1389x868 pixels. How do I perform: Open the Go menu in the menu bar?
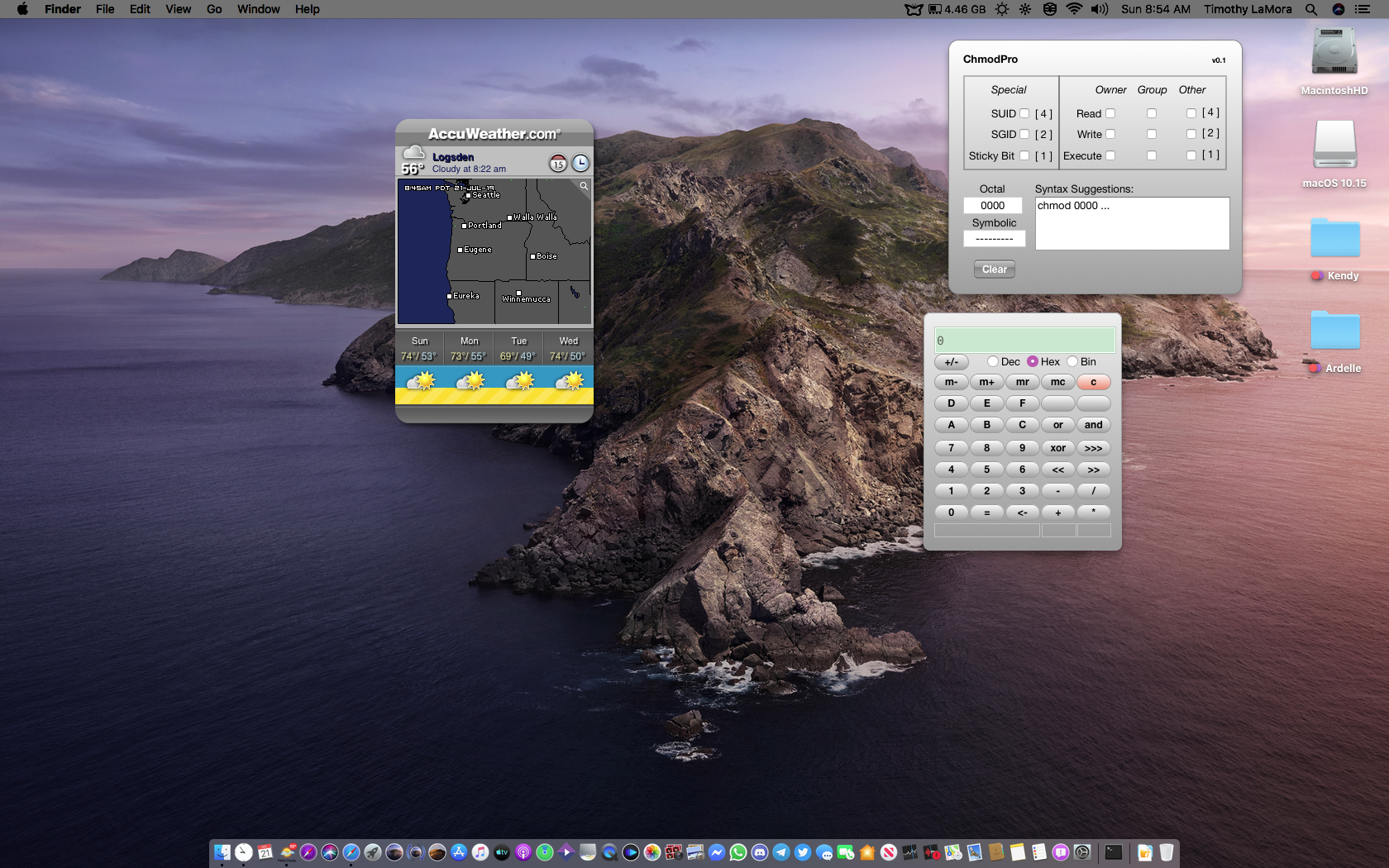[x=214, y=9]
